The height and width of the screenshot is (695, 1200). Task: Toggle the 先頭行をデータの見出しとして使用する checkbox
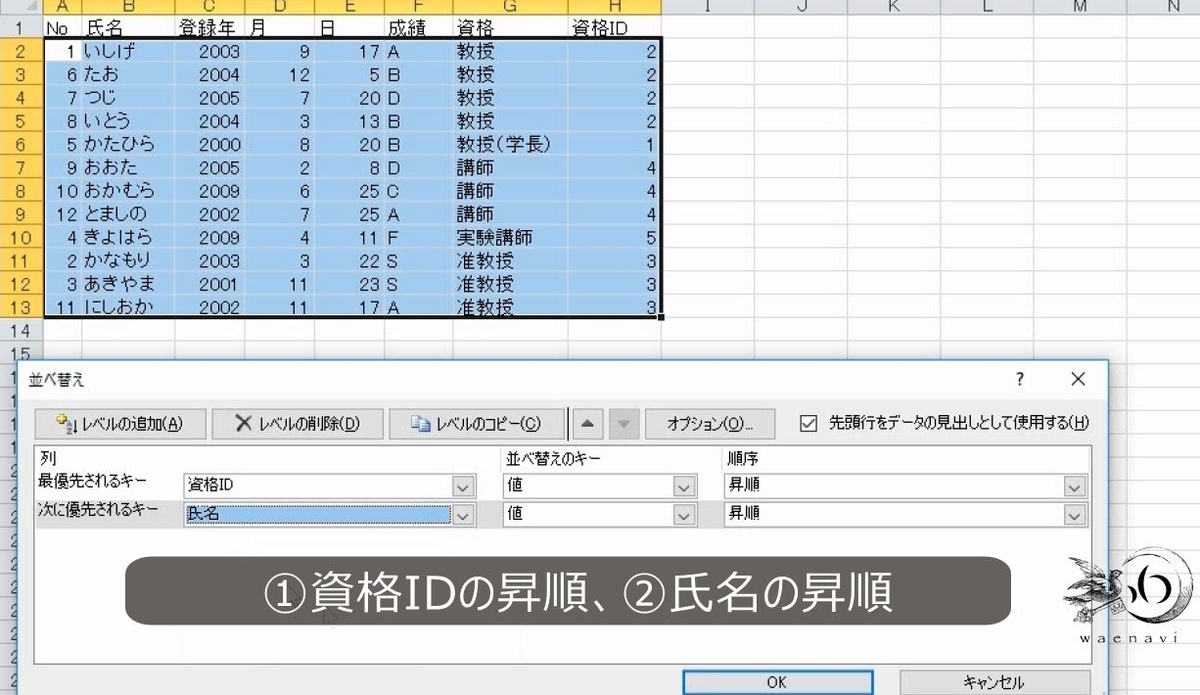[x=809, y=423]
